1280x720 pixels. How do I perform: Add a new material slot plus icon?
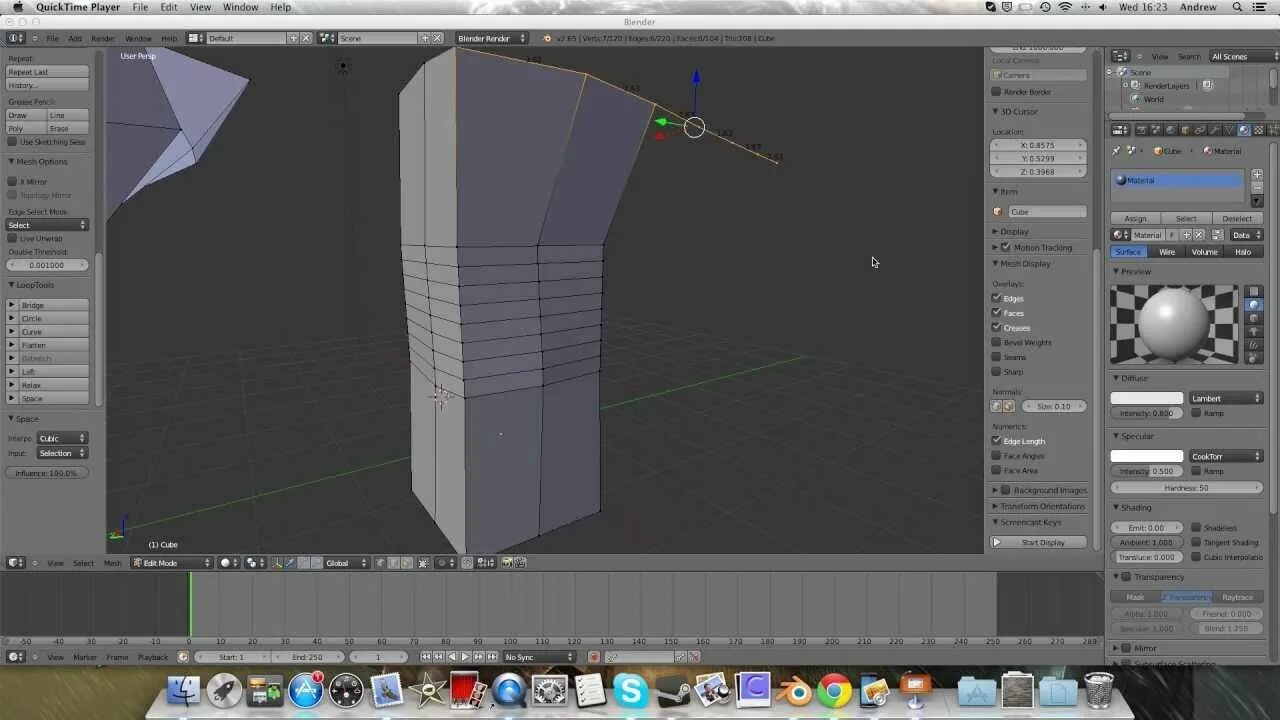(x=1257, y=174)
